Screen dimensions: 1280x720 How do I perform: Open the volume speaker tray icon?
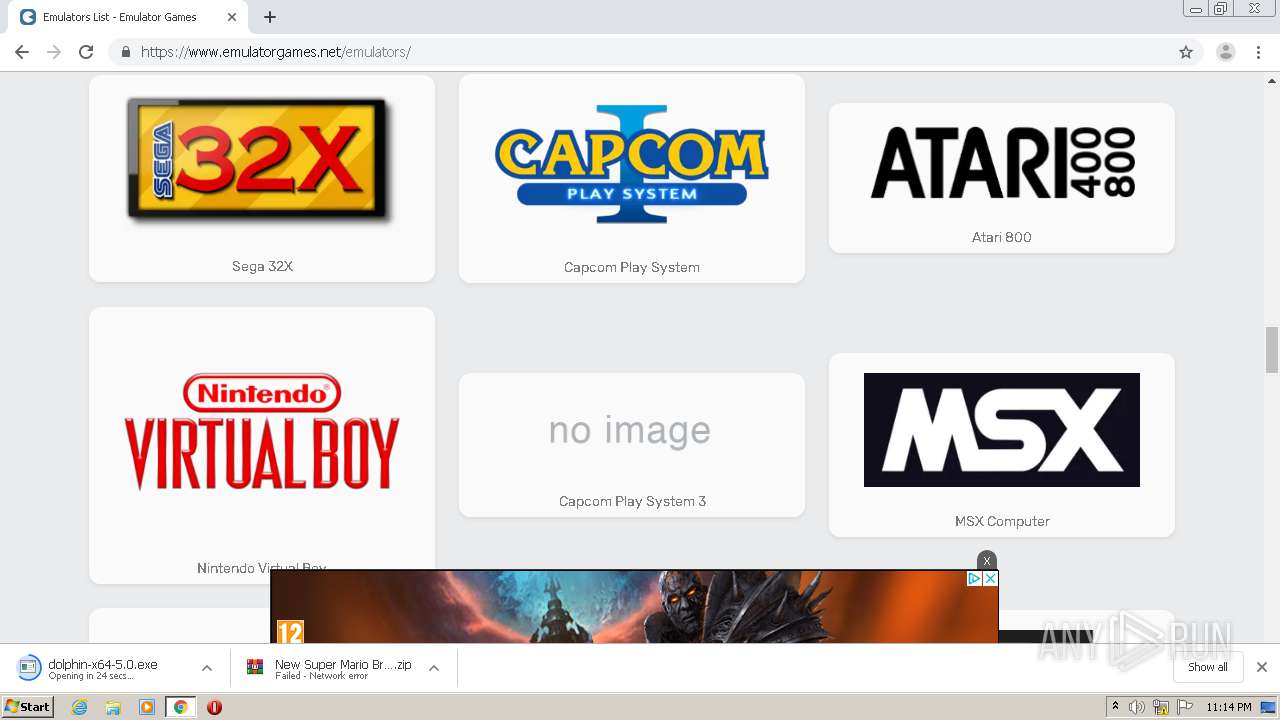(1137, 707)
